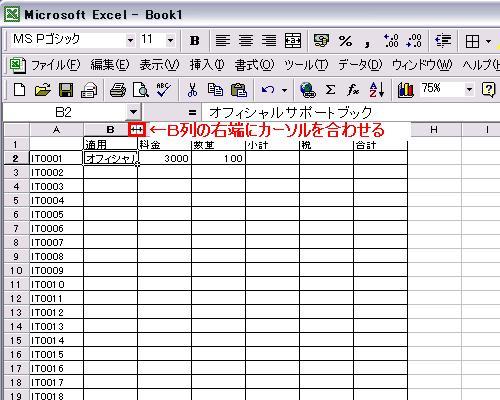The width and height of the screenshot is (500, 400).
Task: Click the Sort Ascending A-Z icon
Action: [377, 90]
